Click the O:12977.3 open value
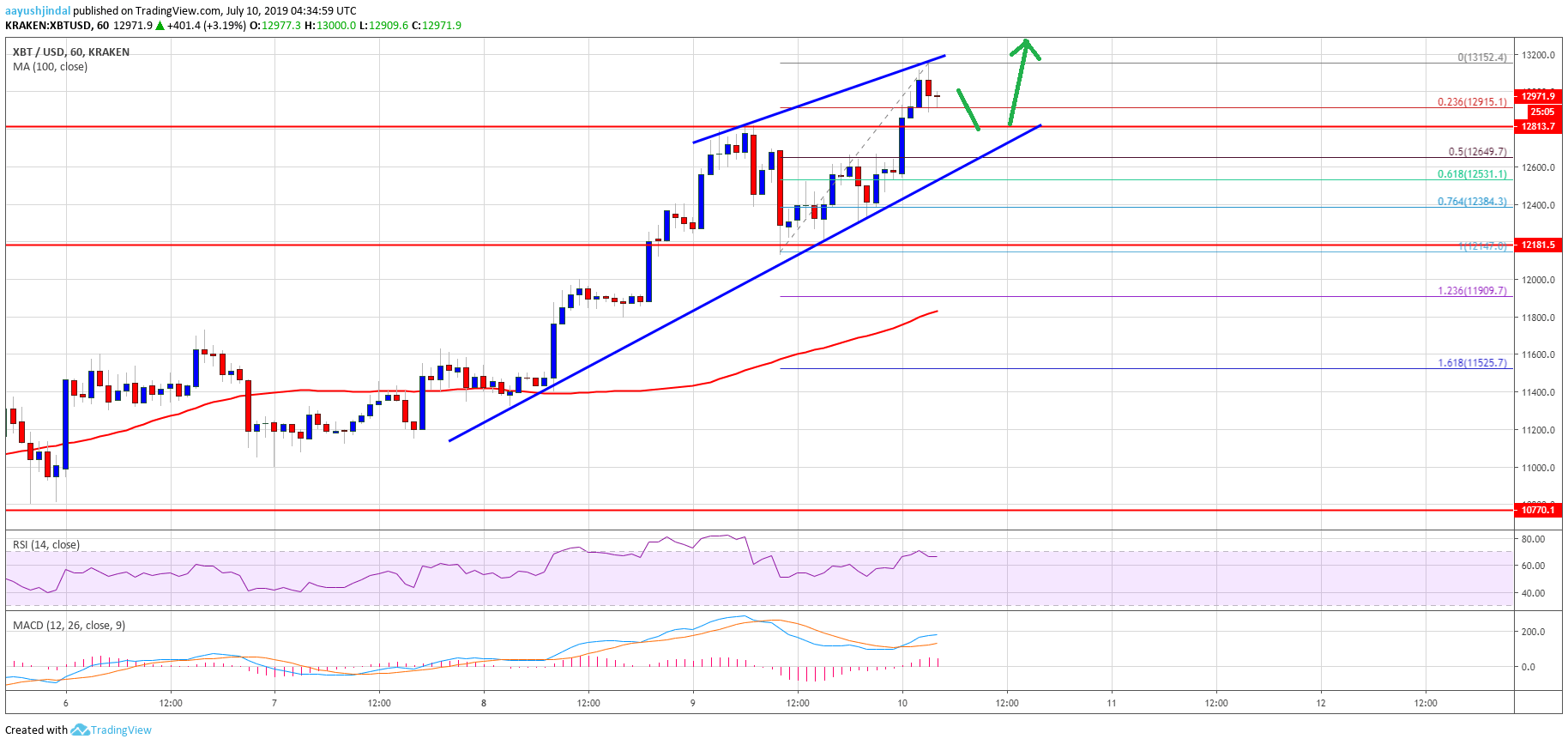The width and height of the screenshot is (1568, 745). 274,25
